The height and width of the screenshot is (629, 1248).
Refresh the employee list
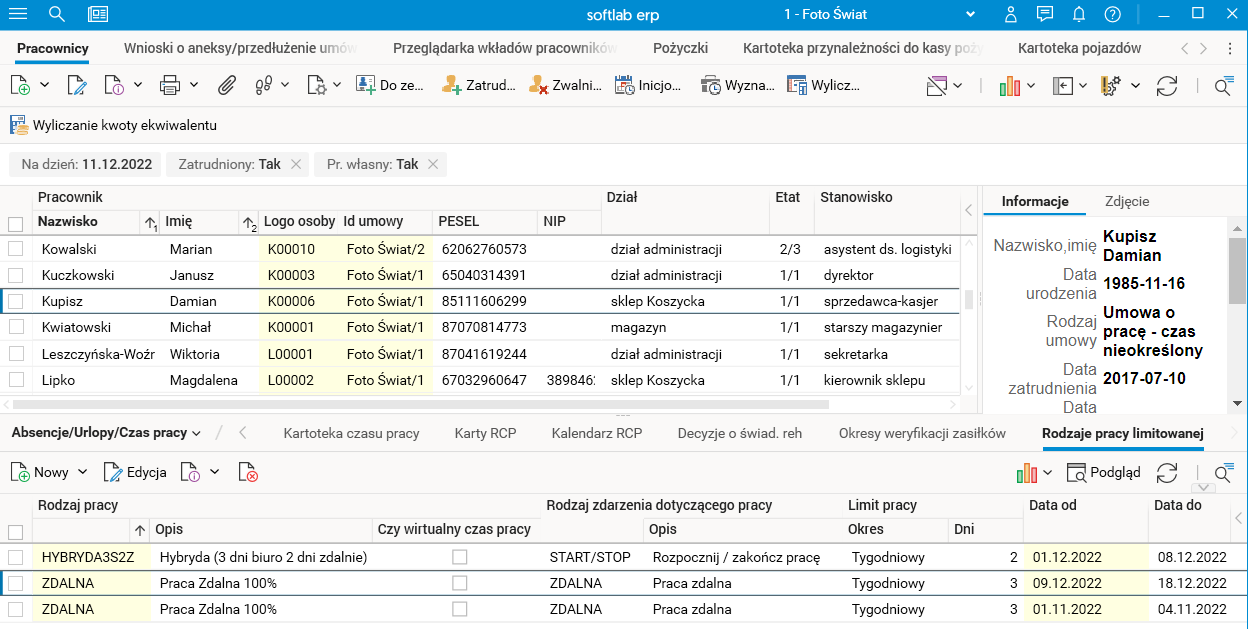coord(1166,86)
